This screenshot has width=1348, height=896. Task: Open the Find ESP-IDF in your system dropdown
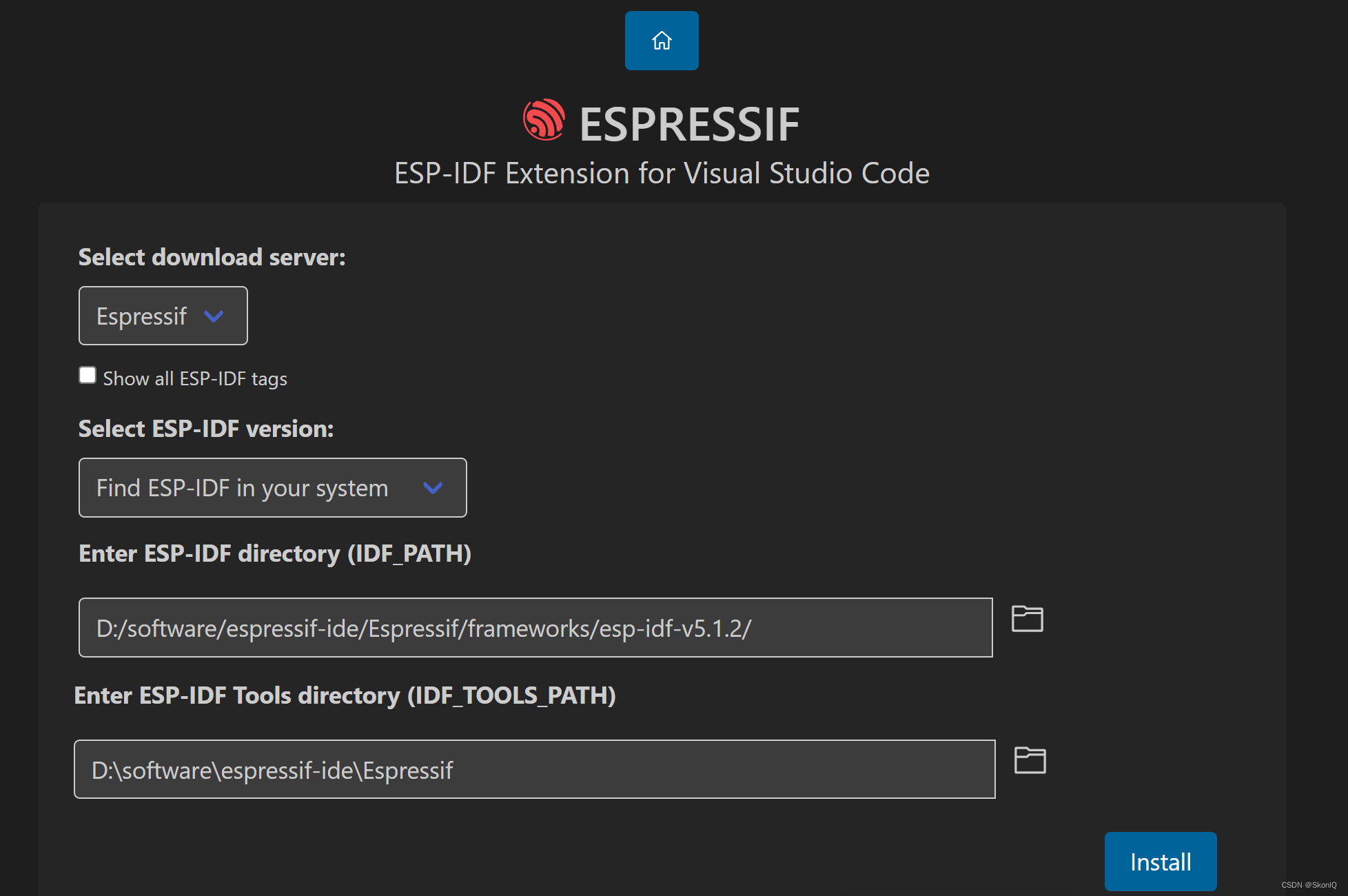pyautogui.click(x=272, y=487)
